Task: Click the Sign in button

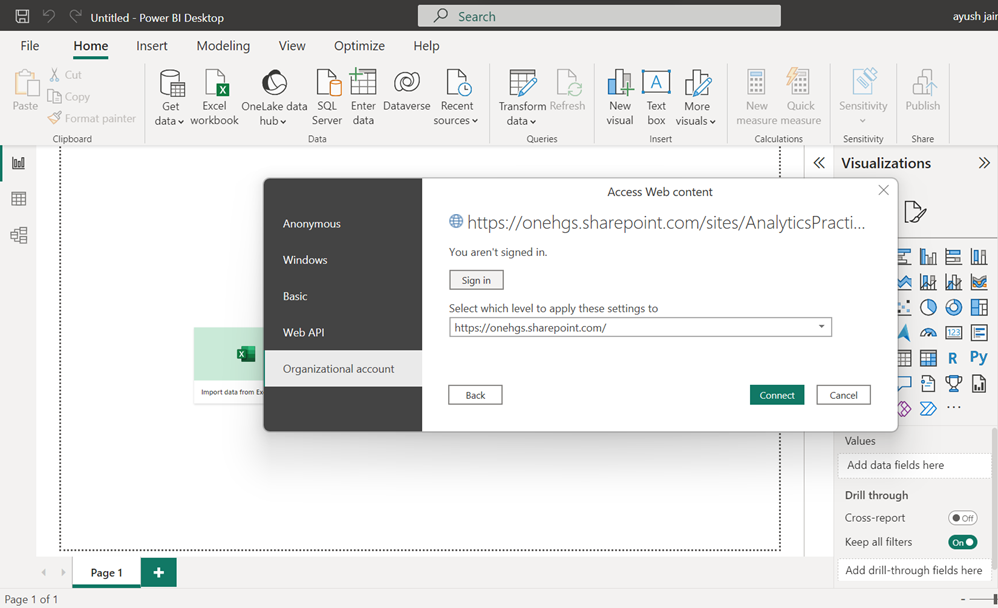Action: [476, 280]
